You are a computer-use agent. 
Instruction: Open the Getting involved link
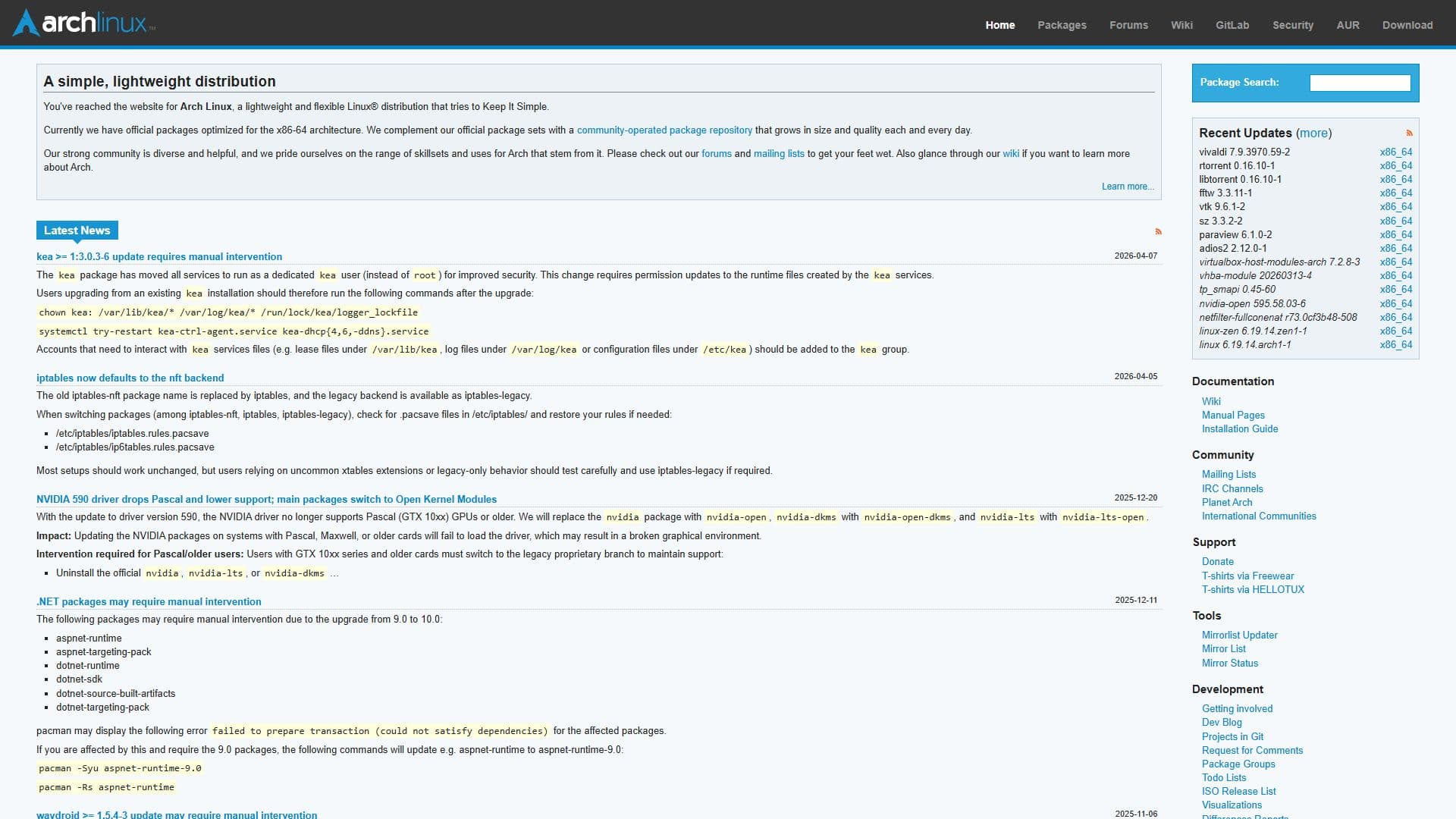click(x=1237, y=709)
